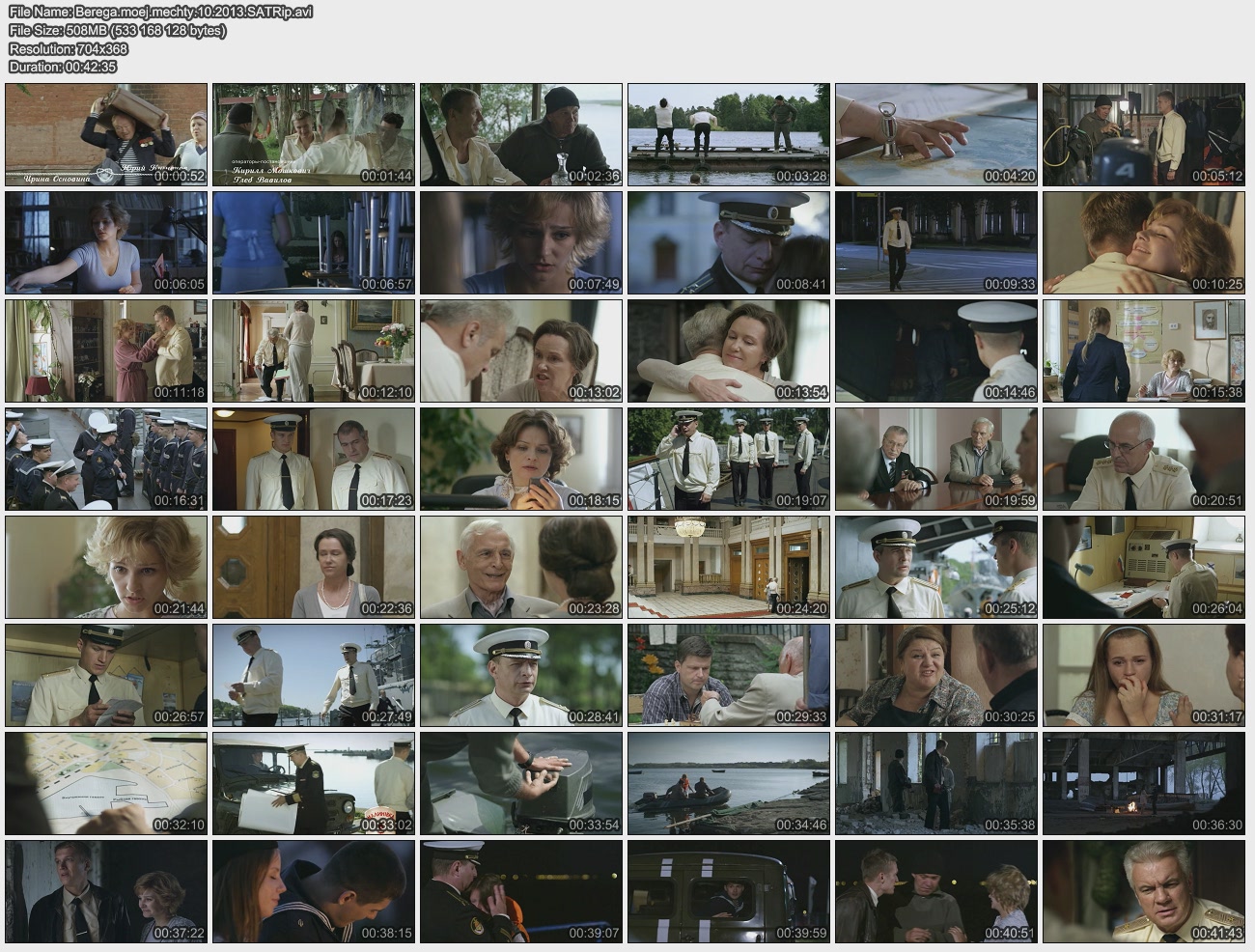Click the final thumbnail at 00:41:43
The height and width of the screenshot is (952, 1255).
(1144, 891)
